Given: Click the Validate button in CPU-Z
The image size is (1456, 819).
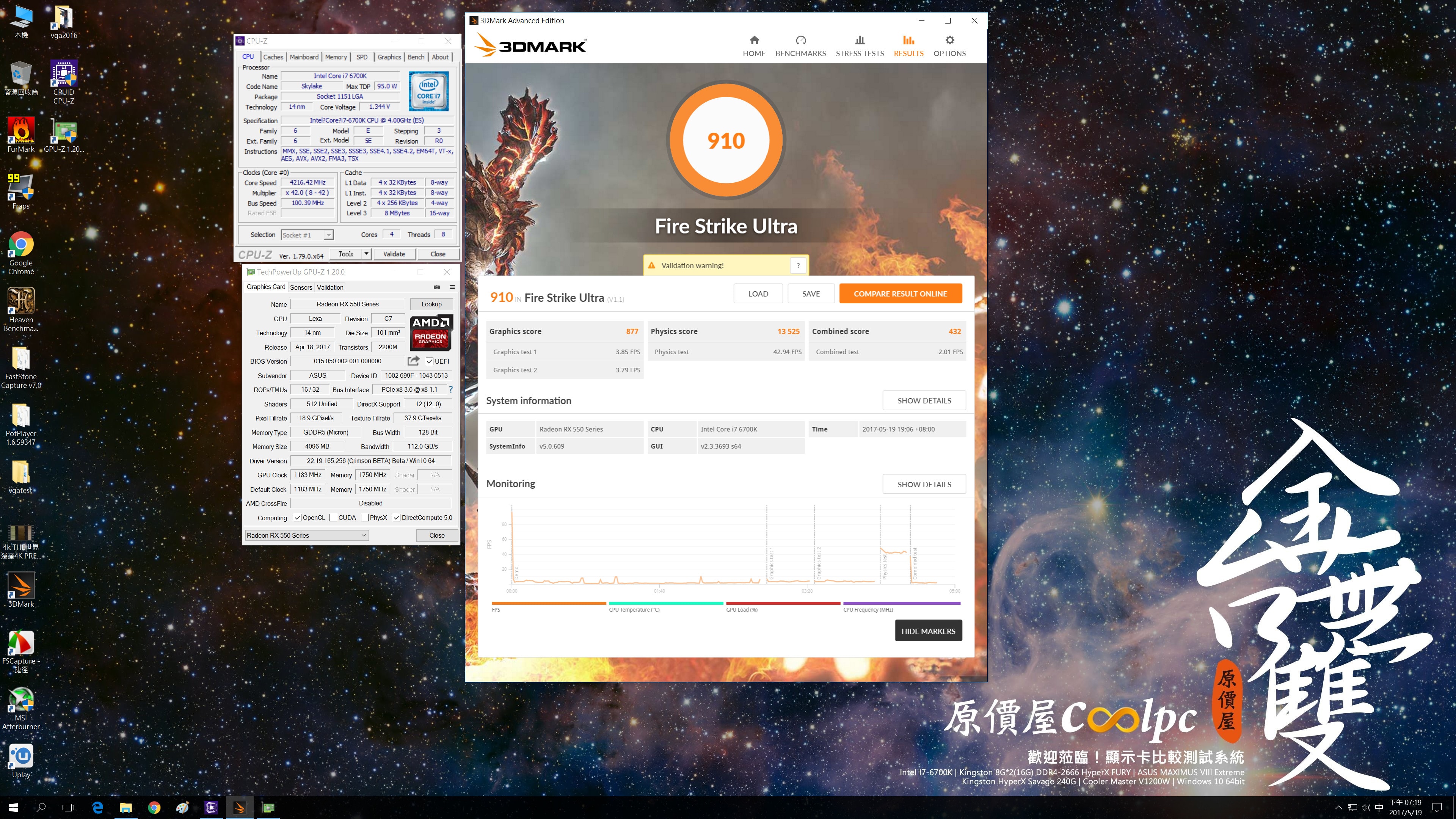Looking at the screenshot, I should [394, 254].
